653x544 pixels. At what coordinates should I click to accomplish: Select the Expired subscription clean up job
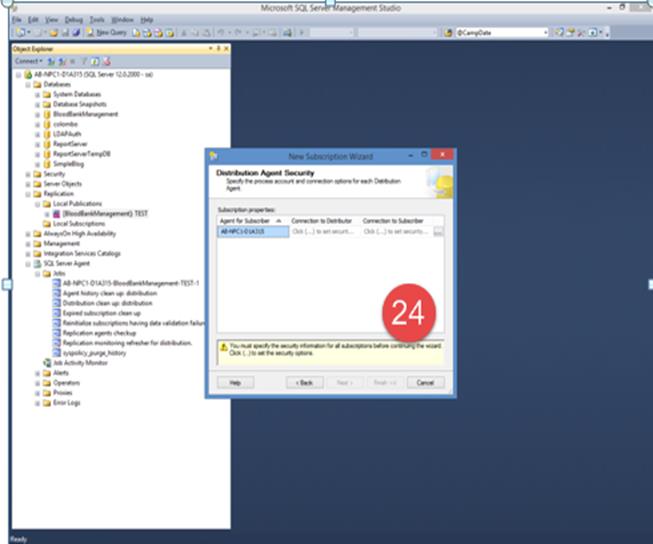[x=102, y=313]
